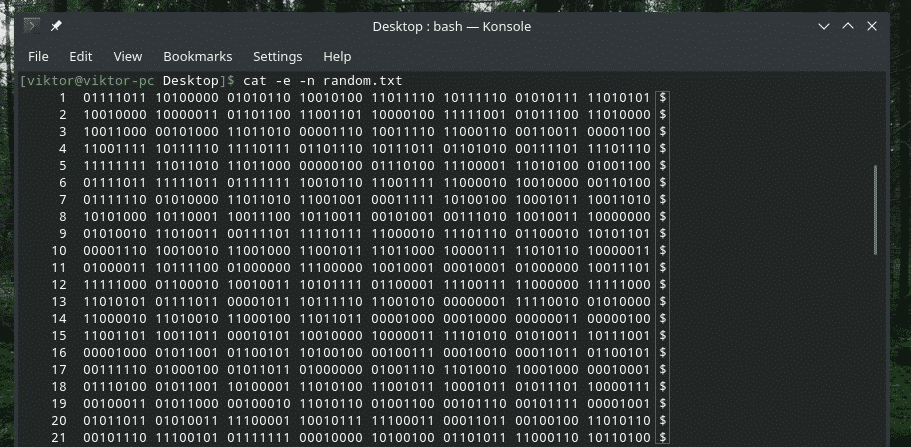Click the first binary byte on line 5
Image resolution: width=911 pixels, height=447 pixels.
coord(115,166)
